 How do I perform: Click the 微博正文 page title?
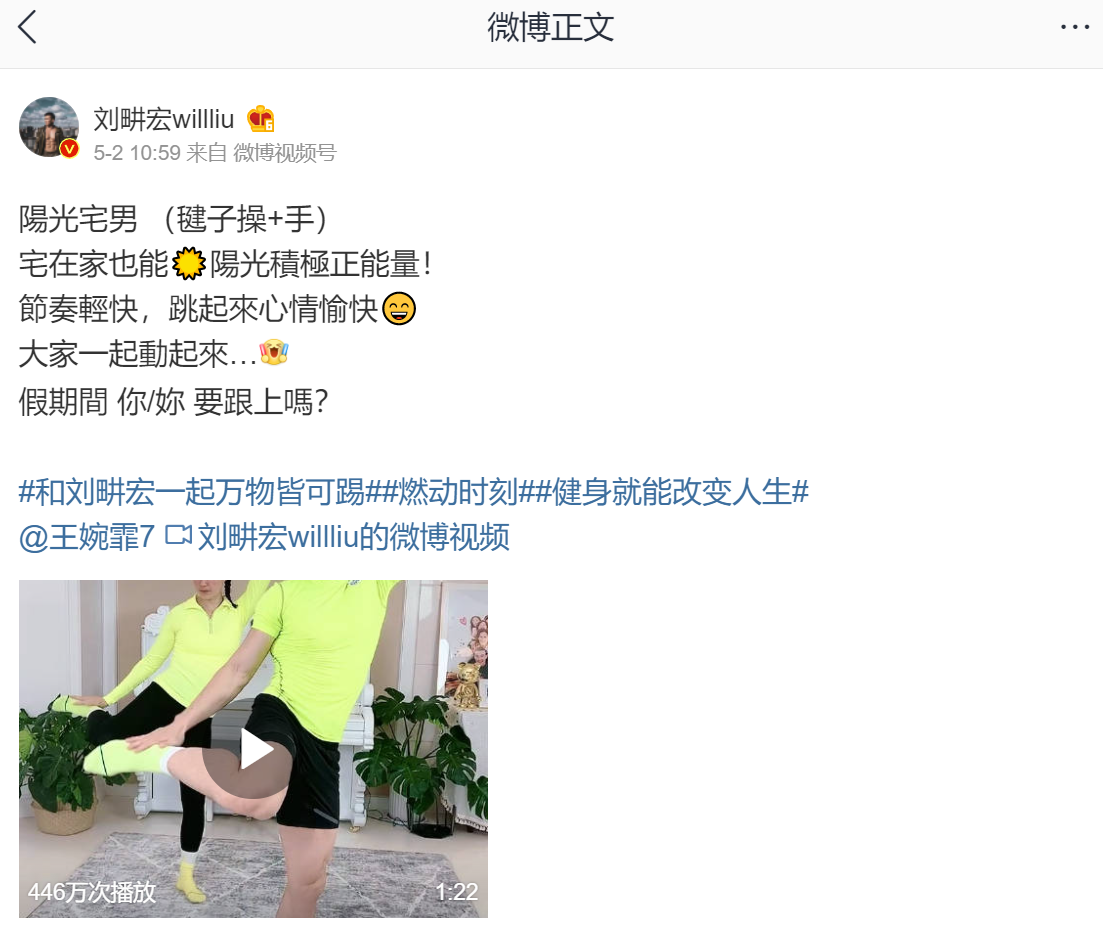(551, 27)
